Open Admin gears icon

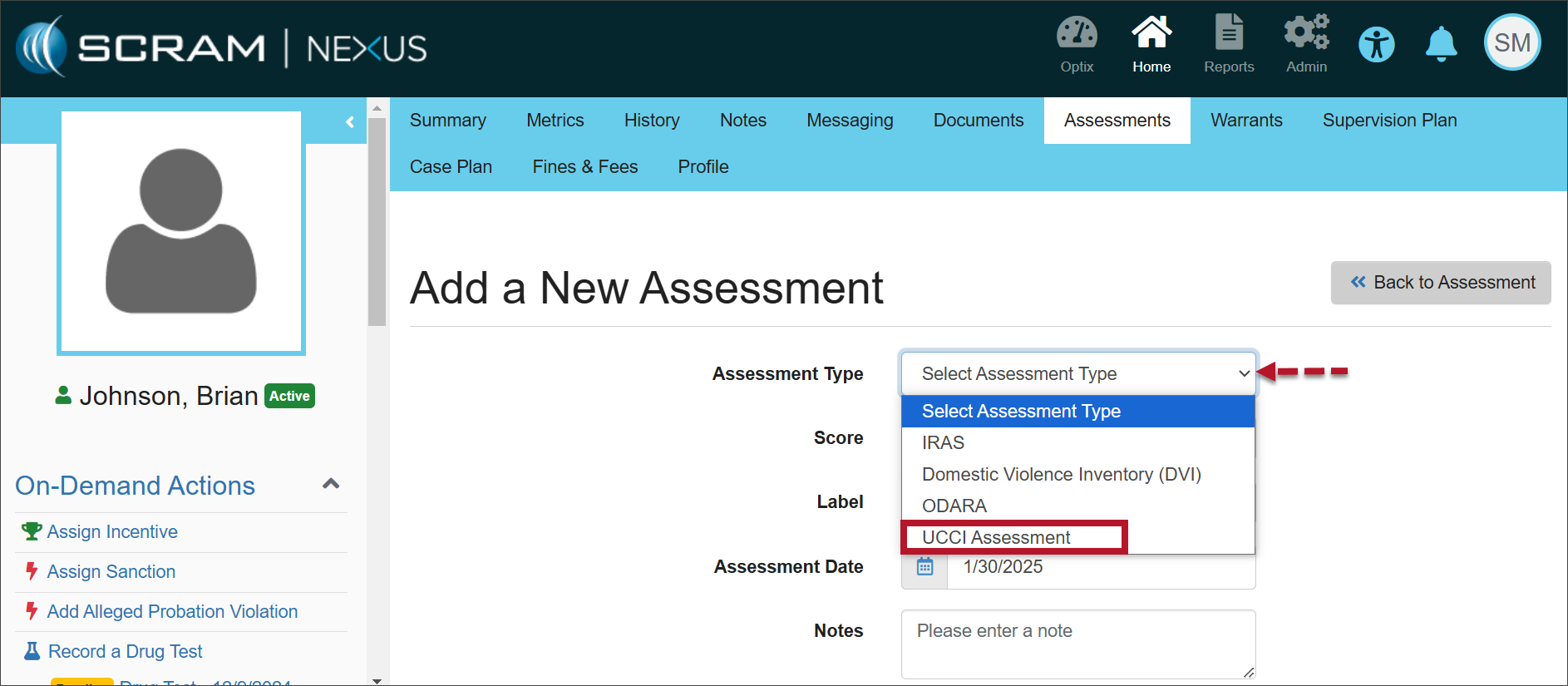[1306, 35]
